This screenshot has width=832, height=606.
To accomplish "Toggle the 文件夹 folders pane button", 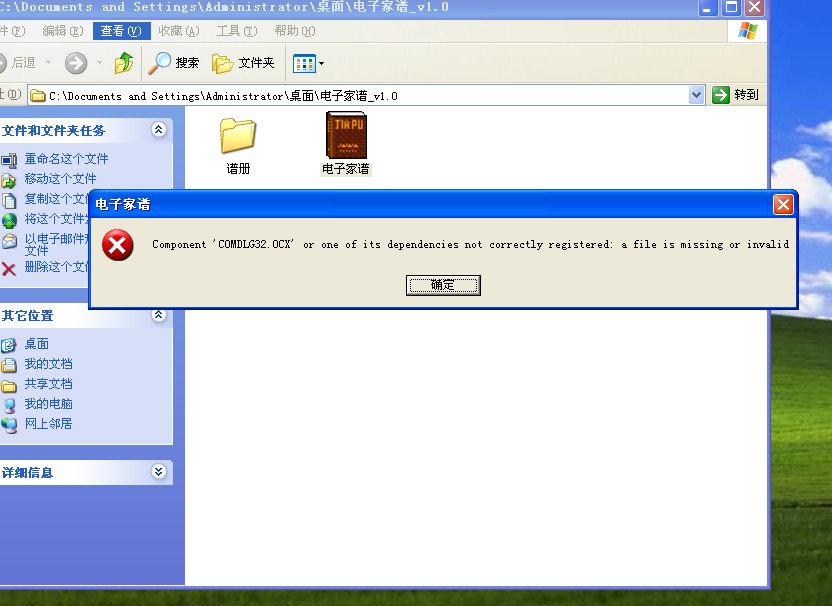I will [x=243, y=63].
